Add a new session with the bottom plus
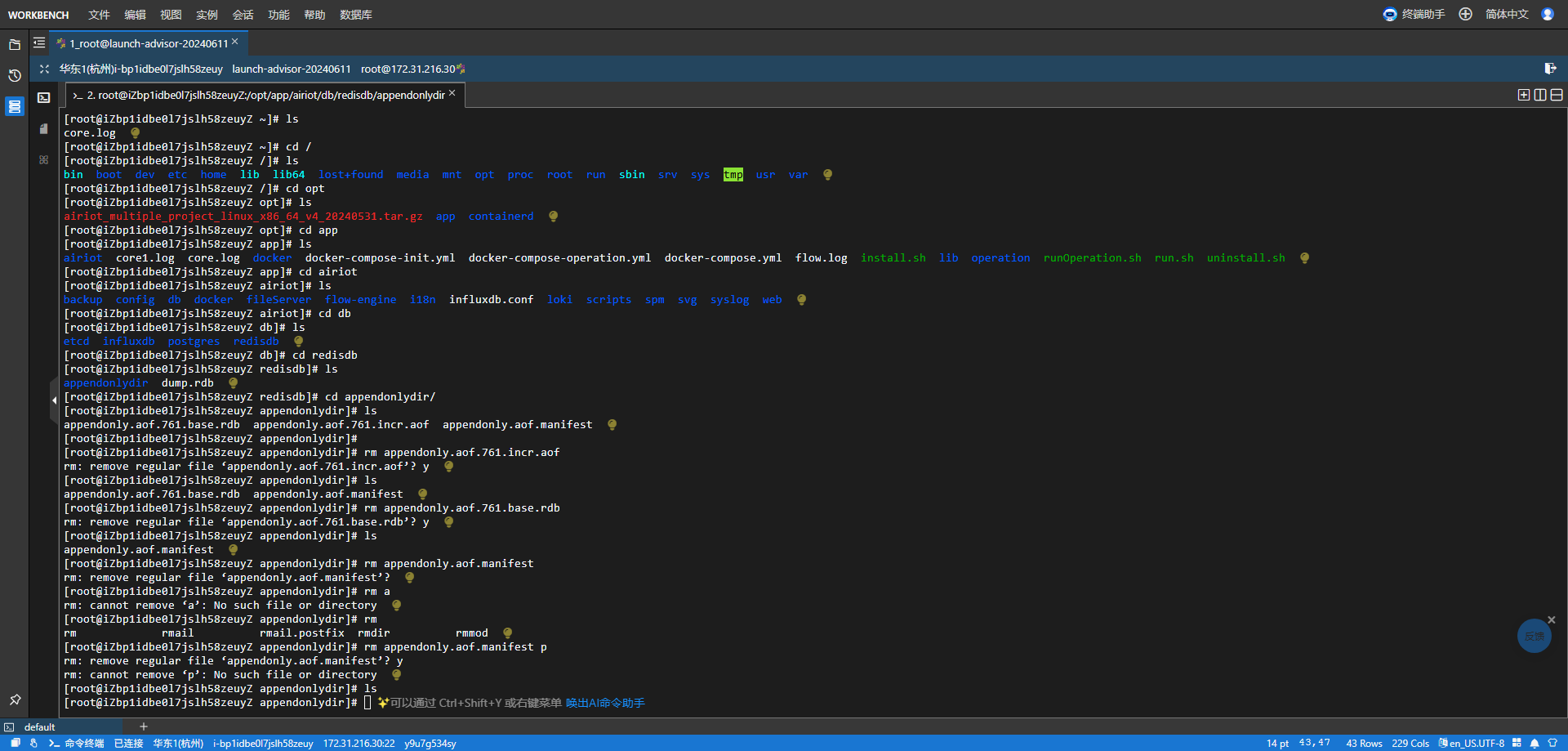 (x=144, y=726)
